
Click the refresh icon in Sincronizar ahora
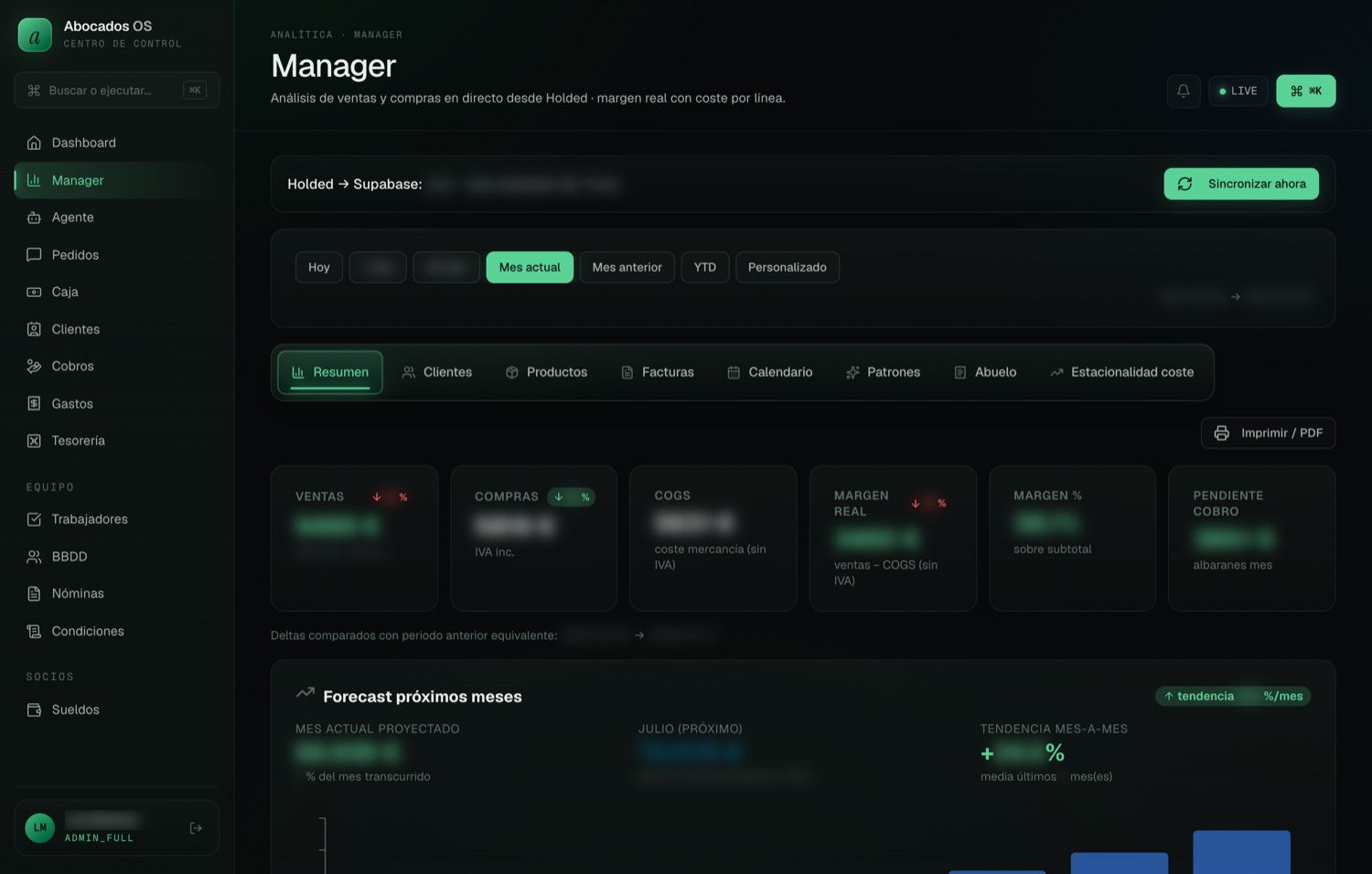1185,184
